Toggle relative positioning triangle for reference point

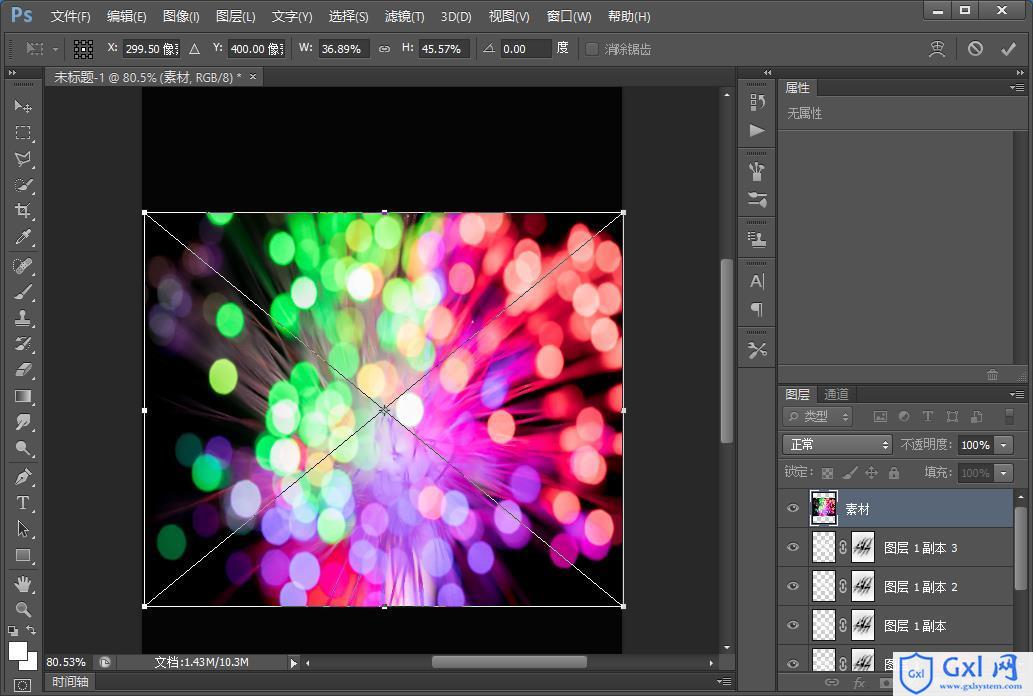(x=194, y=49)
